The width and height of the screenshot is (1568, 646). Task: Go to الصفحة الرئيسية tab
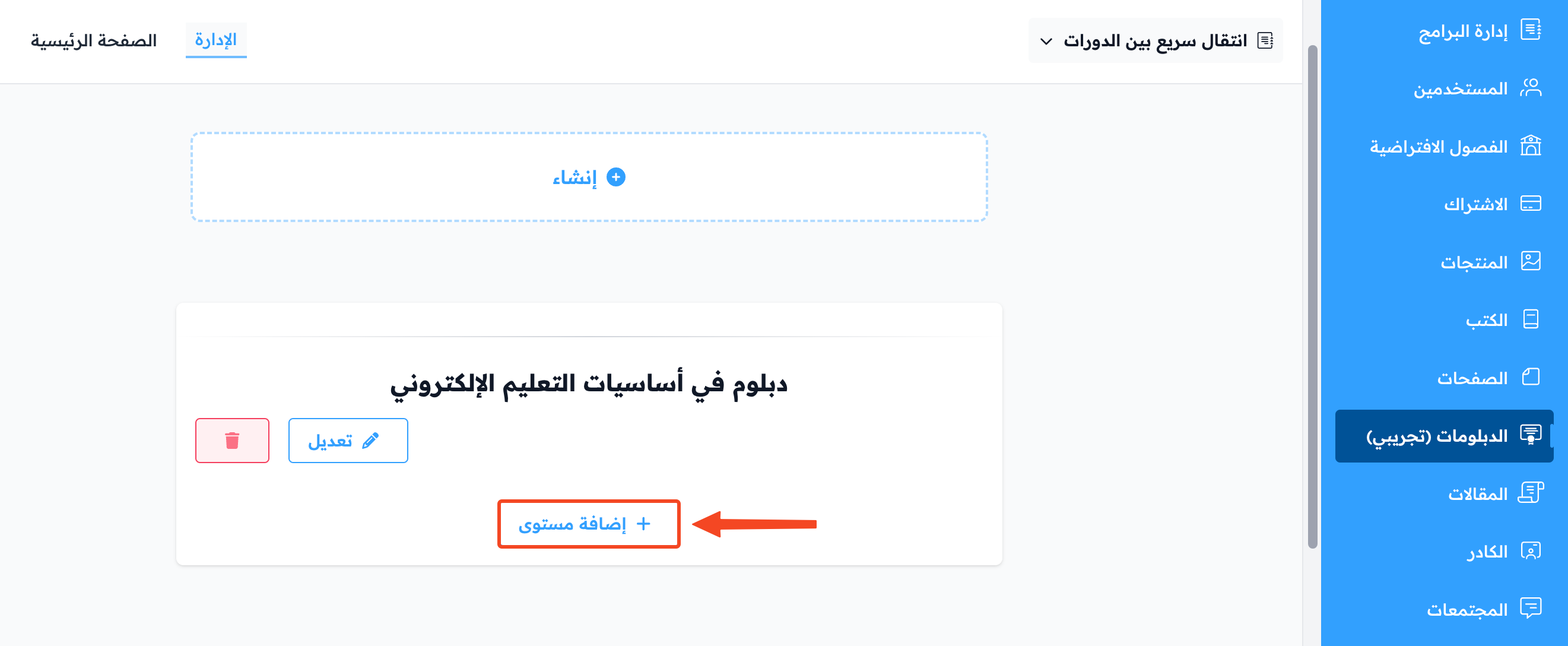pos(94,40)
